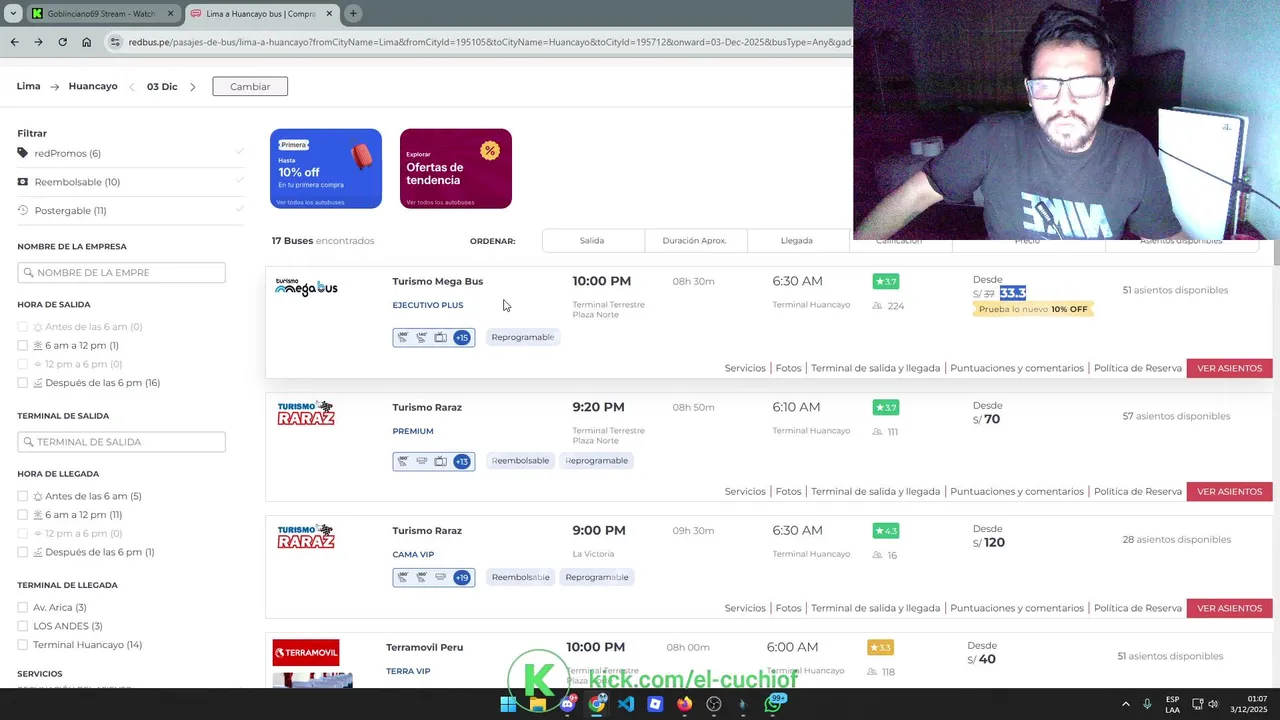Image resolution: width=1280 pixels, height=720 pixels.
Task: Check the Terminal Huancayo (14) option
Action: (23, 645)
